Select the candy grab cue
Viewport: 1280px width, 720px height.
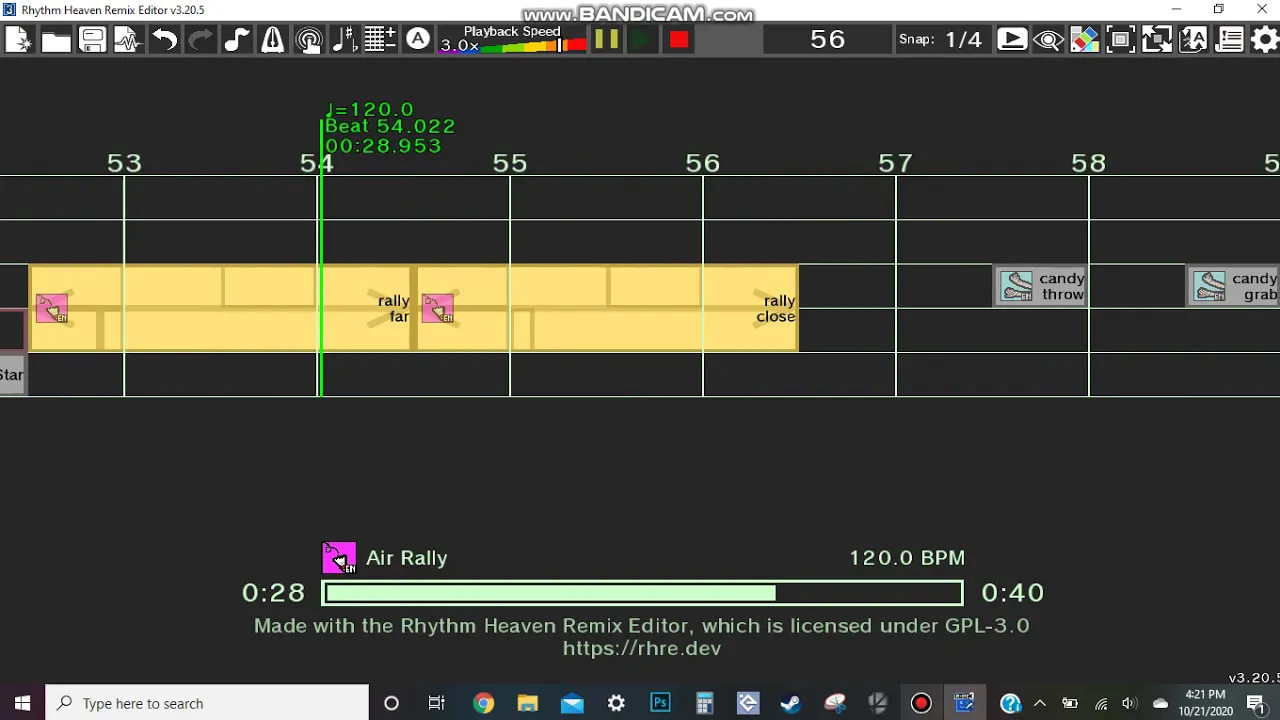[1233, 286]
